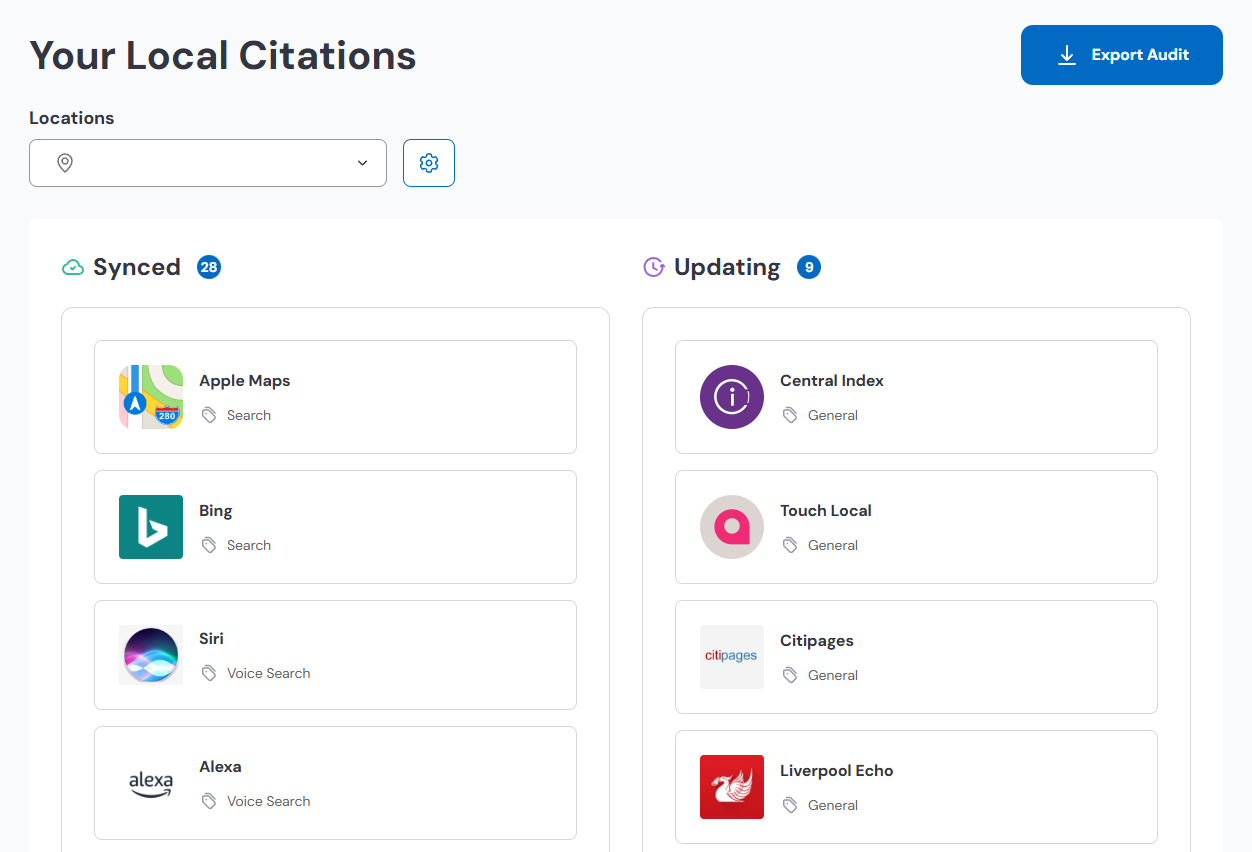Click the tag icon under Bing
Image resolution: width=1252 pixels, height=852 pixels.
point(209,545)
